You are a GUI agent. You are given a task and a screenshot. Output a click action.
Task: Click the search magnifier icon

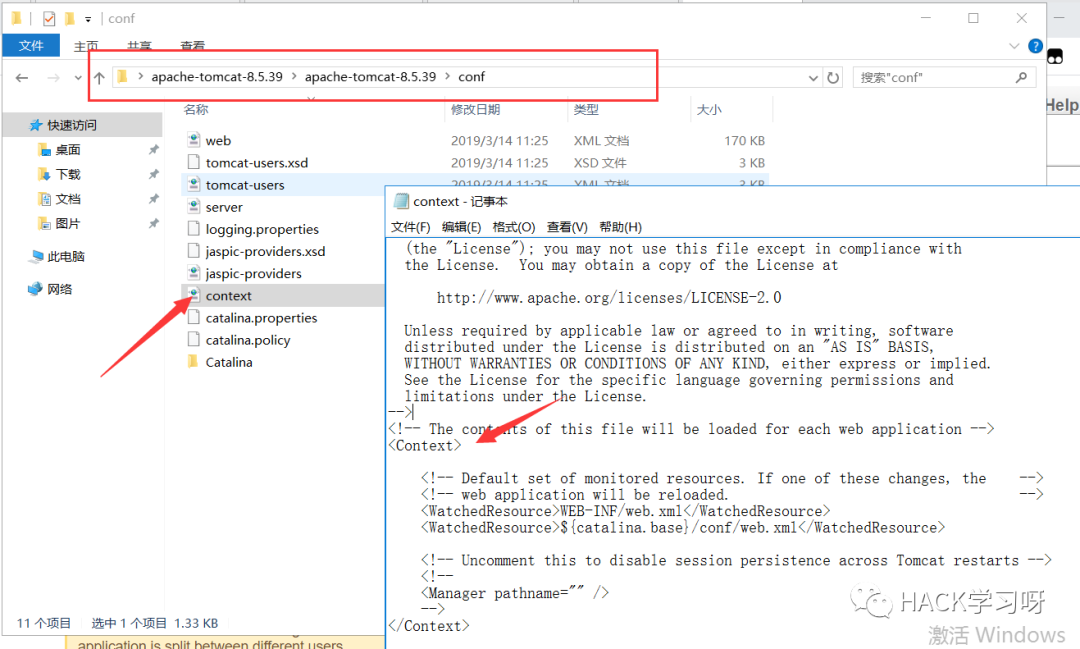[x=1021, y=77]
